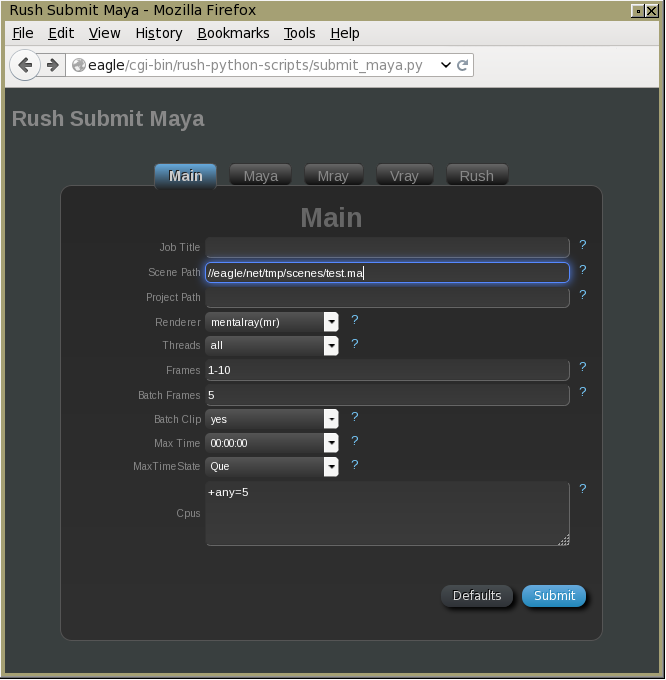666x680 pixels.
Task: Open help for MaxTimeState option
Action: 355,465
